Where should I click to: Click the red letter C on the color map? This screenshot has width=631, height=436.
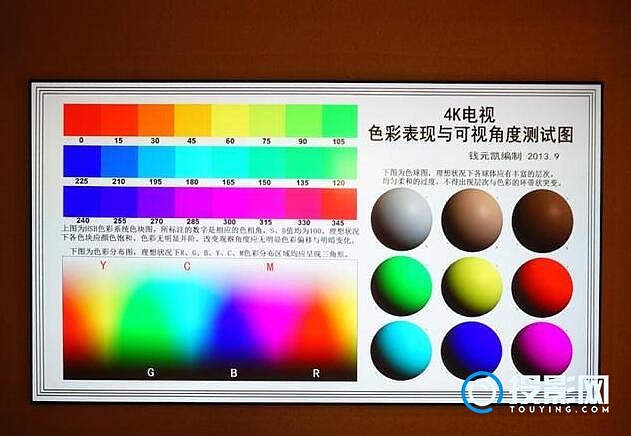pyautogui.click(x=187, y=266)
